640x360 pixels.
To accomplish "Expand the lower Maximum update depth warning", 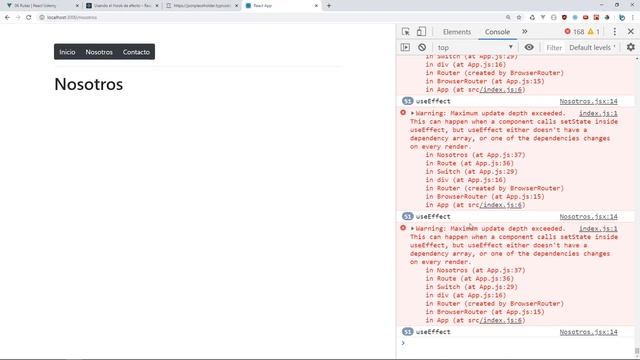I will pos(413,229).
